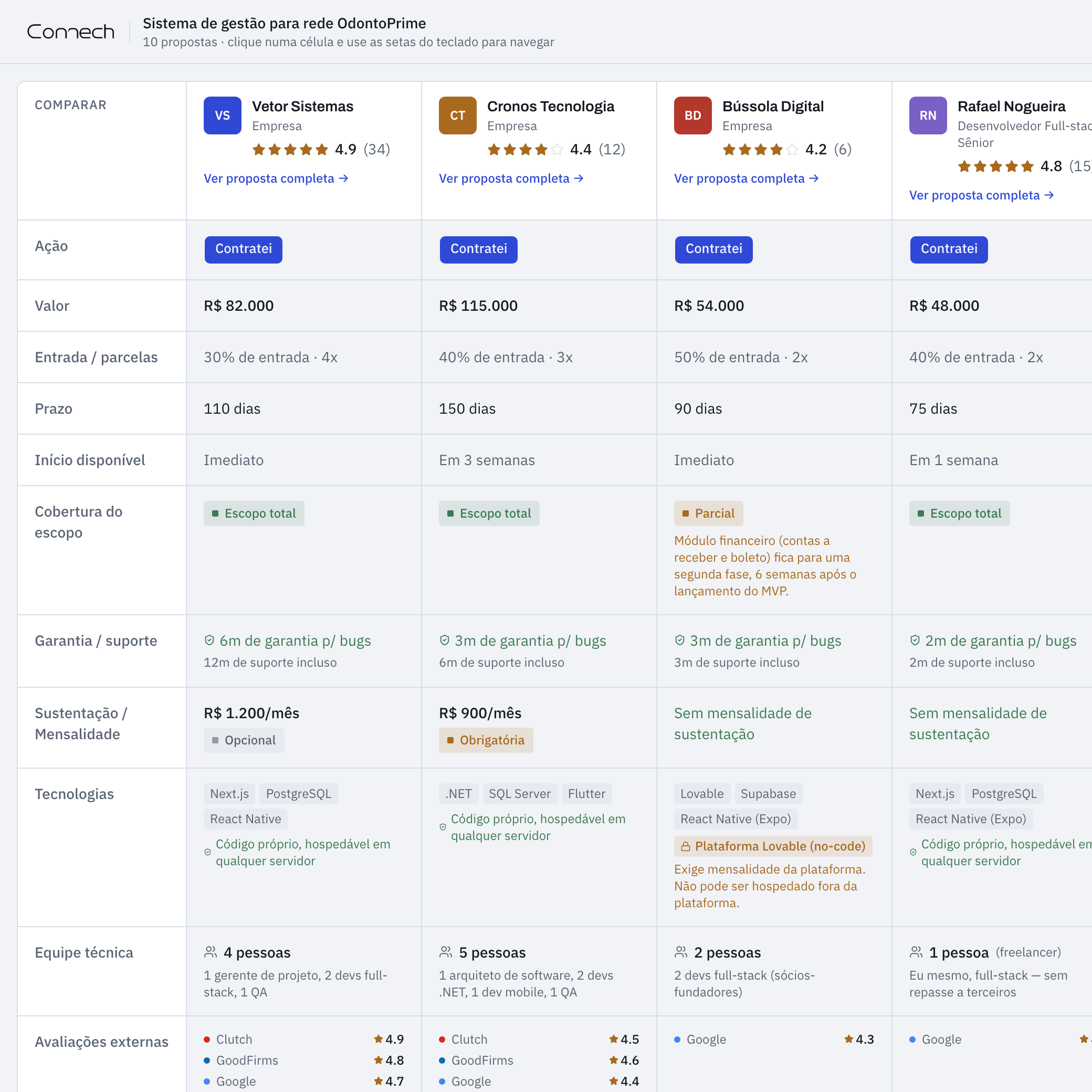
Task: Click the Cobertura do escopo row header
Action: pos(102,550)
